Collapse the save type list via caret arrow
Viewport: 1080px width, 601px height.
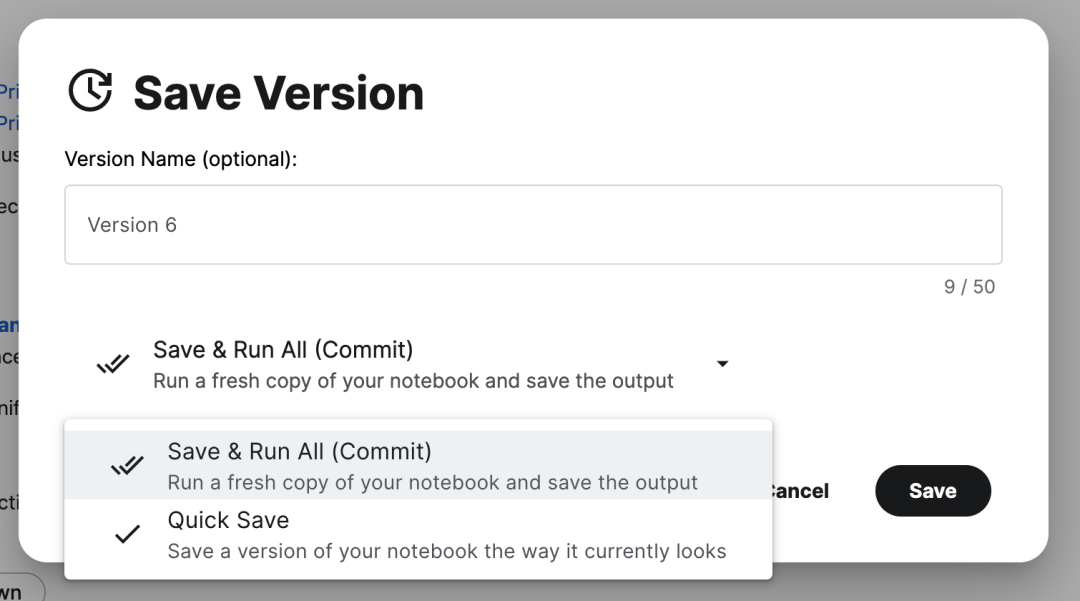(x=723, y=363)
